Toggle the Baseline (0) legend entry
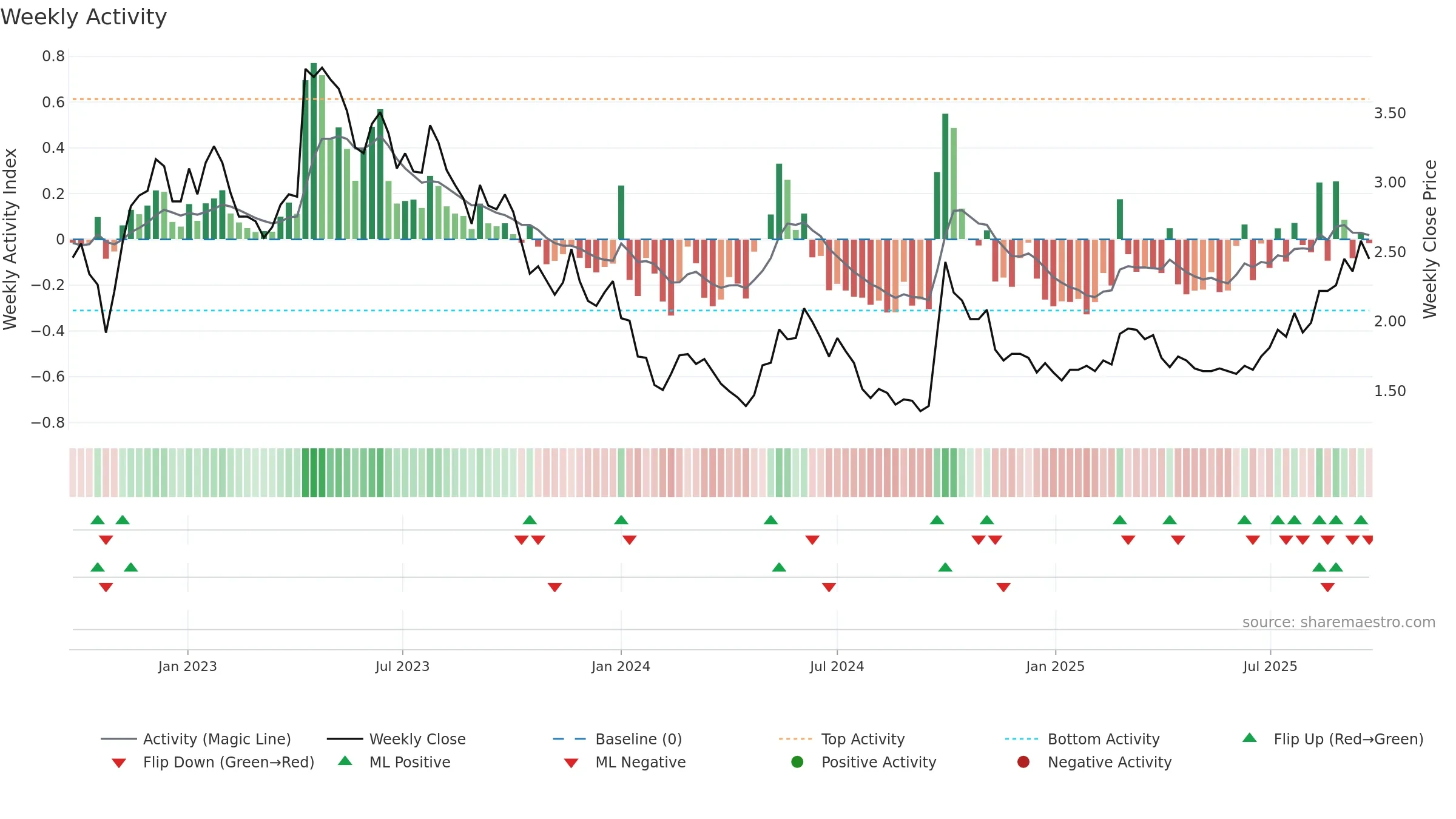1456x819 pixels. pos(618,739)
